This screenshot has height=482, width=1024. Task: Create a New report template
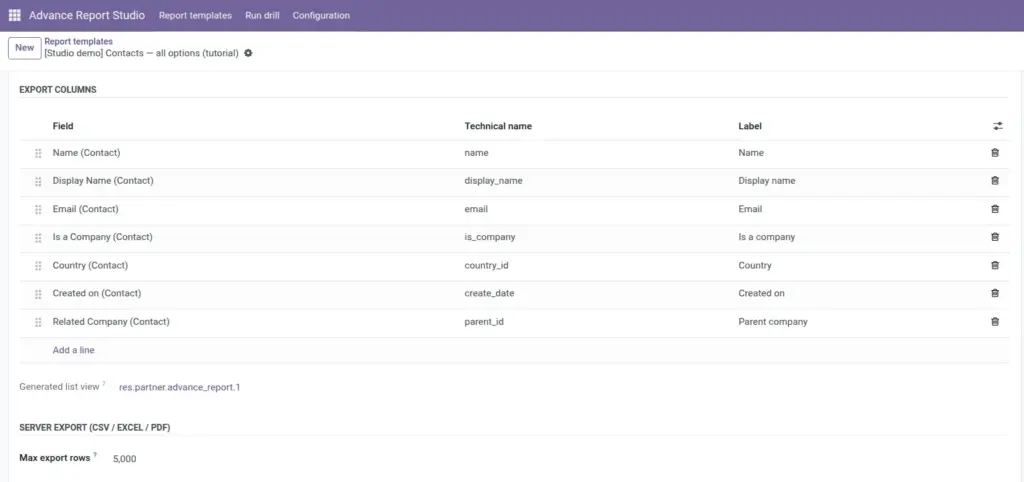coord(25,48)
